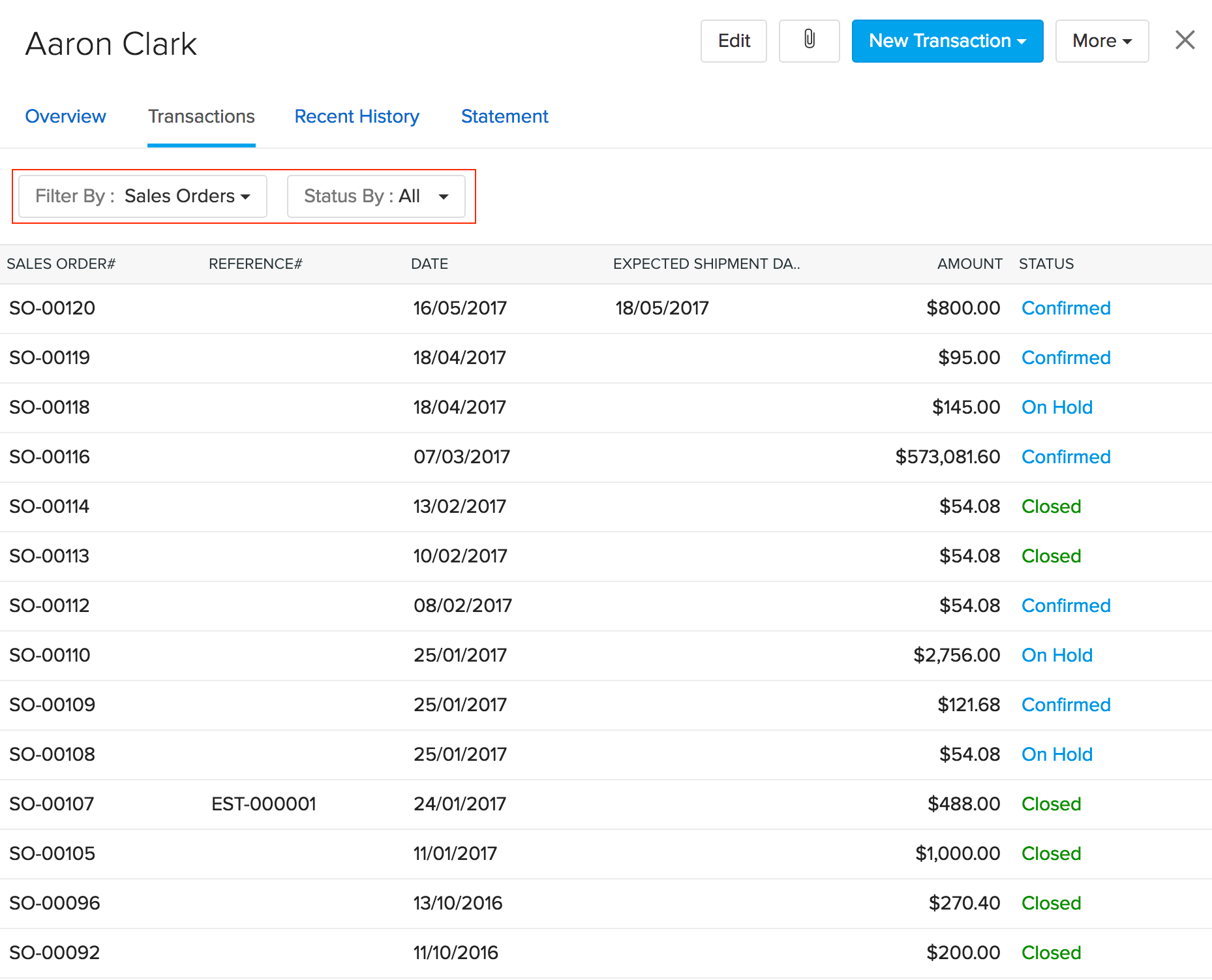This screenshot has width=1212, height=980.
Task: Click the On Hold status for SO-00118
Action: 1056,407
